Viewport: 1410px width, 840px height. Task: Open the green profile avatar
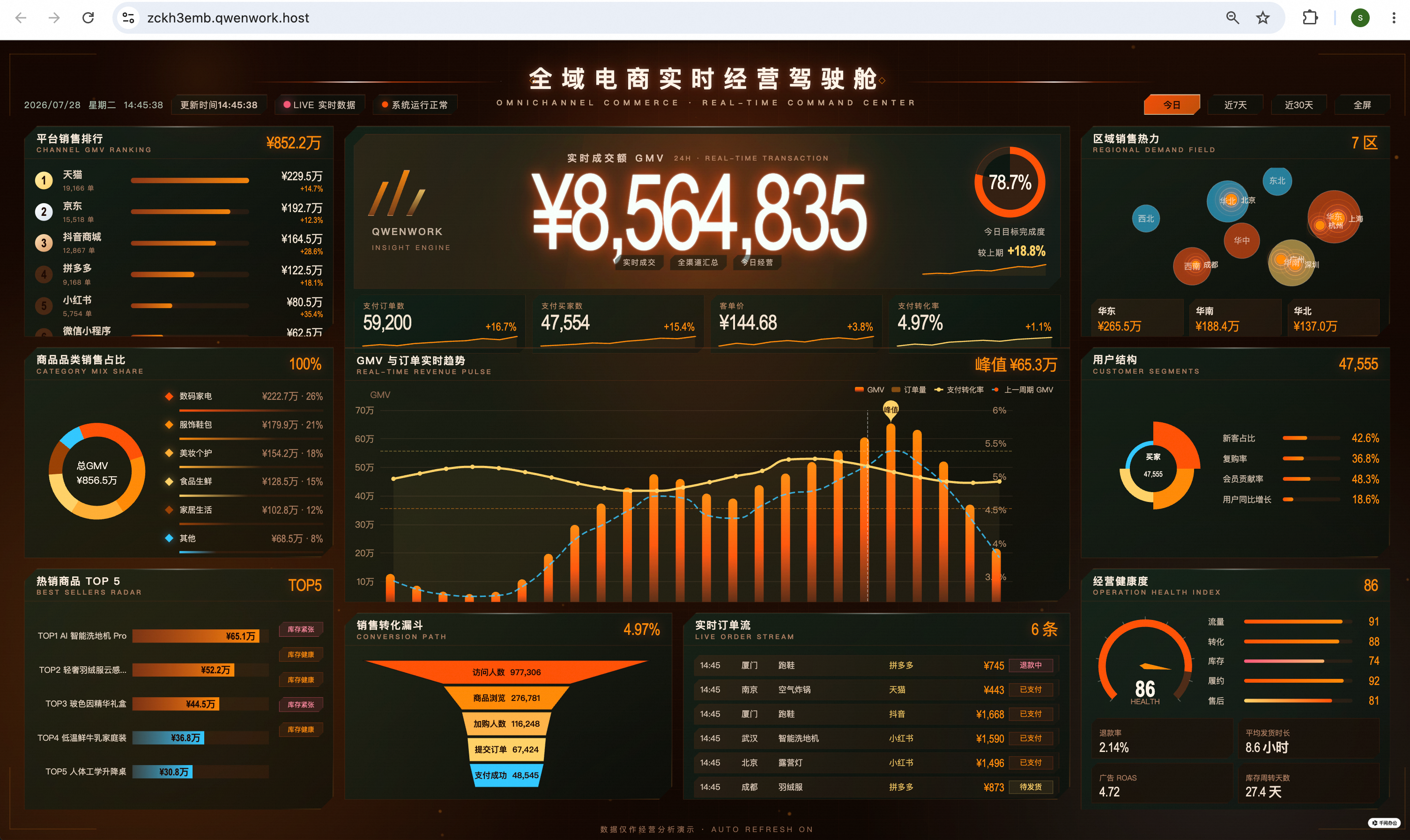(1360, 18)
